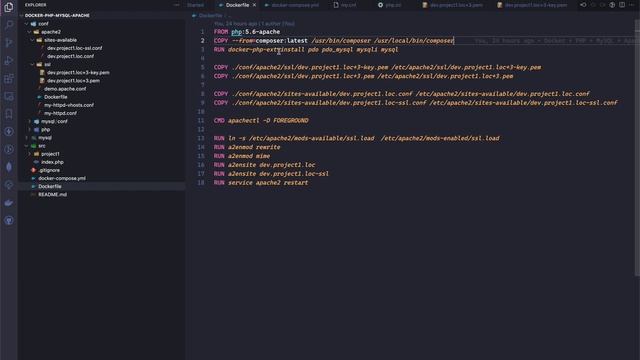The image size is (640, 360).
Task: Open Explorer panel more actions ellipsis
Action: click(x=176, y=5)
